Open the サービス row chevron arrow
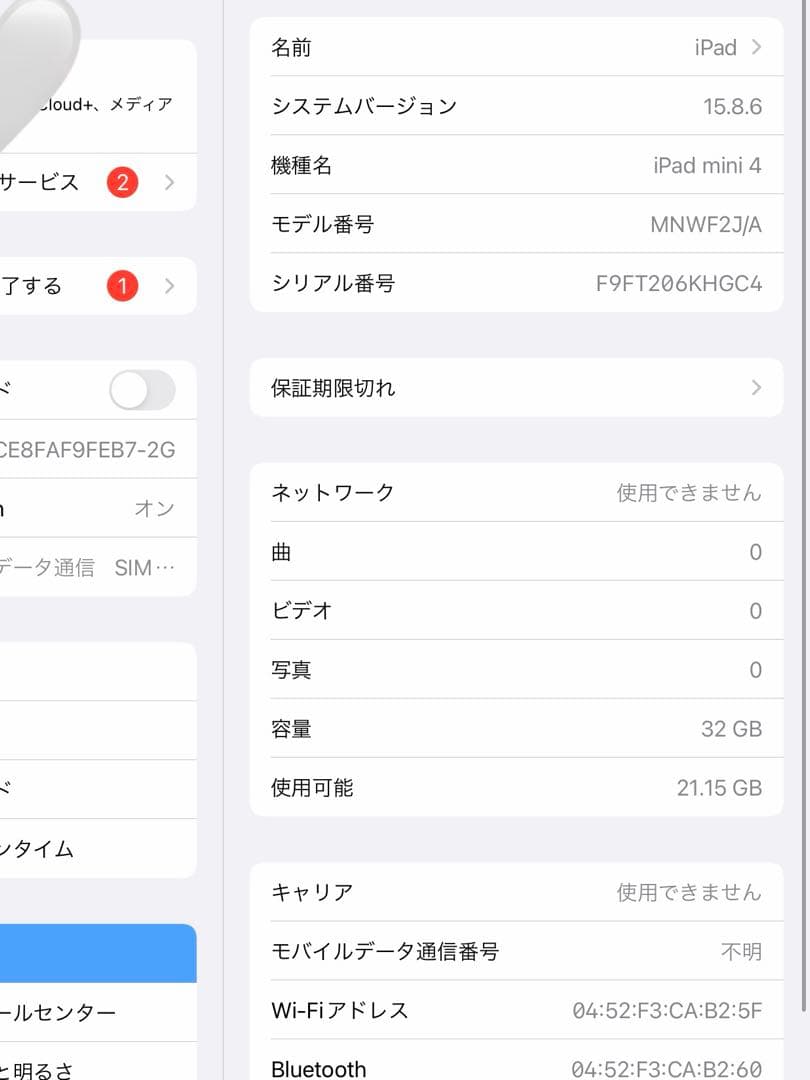 coord(169,183)
